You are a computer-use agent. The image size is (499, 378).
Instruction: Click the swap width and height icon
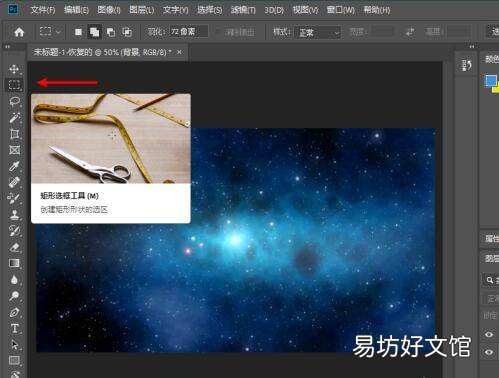[x=410, y=32]
